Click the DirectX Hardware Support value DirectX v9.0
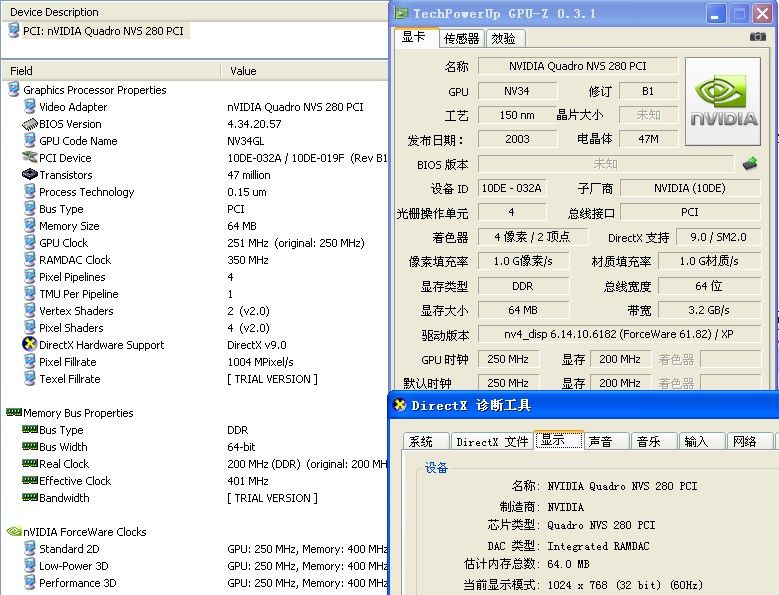This screenshot has height=595, width=779. [257, 345]
